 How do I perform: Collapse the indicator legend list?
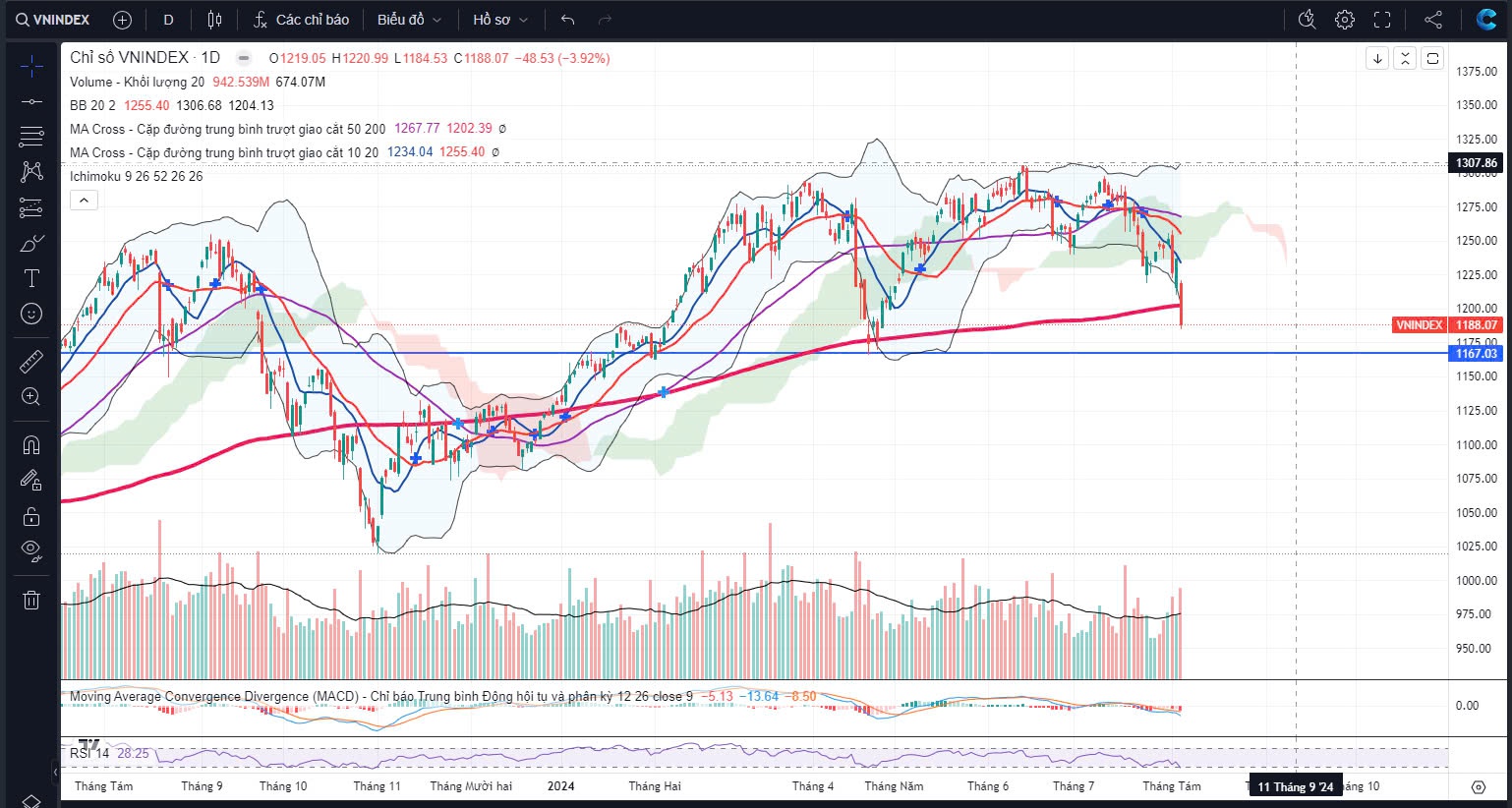click(x=84, y=201)
